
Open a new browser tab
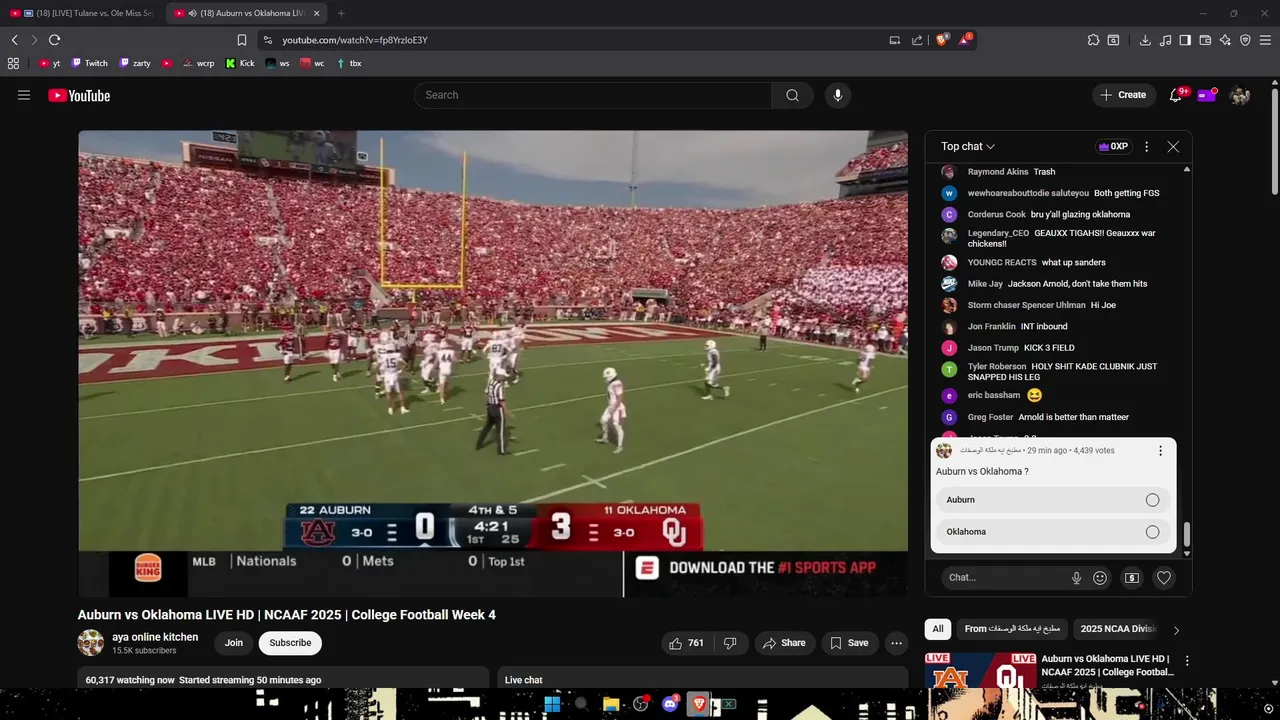coord(341,13)
